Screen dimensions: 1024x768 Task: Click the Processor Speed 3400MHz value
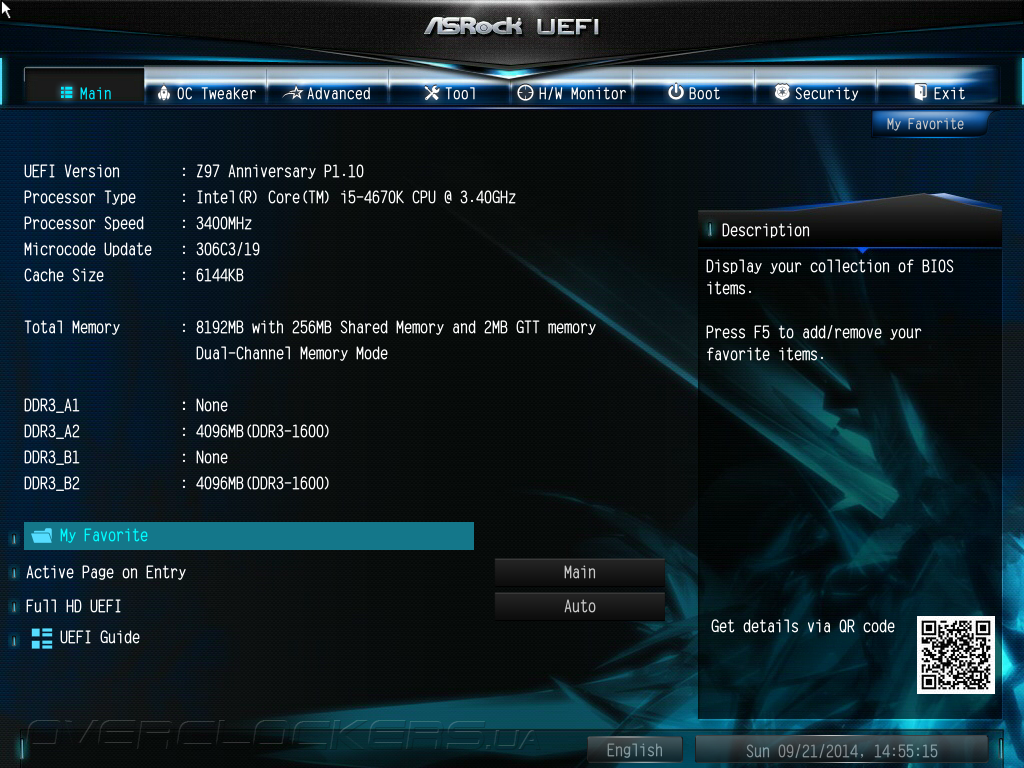[224, 223]
